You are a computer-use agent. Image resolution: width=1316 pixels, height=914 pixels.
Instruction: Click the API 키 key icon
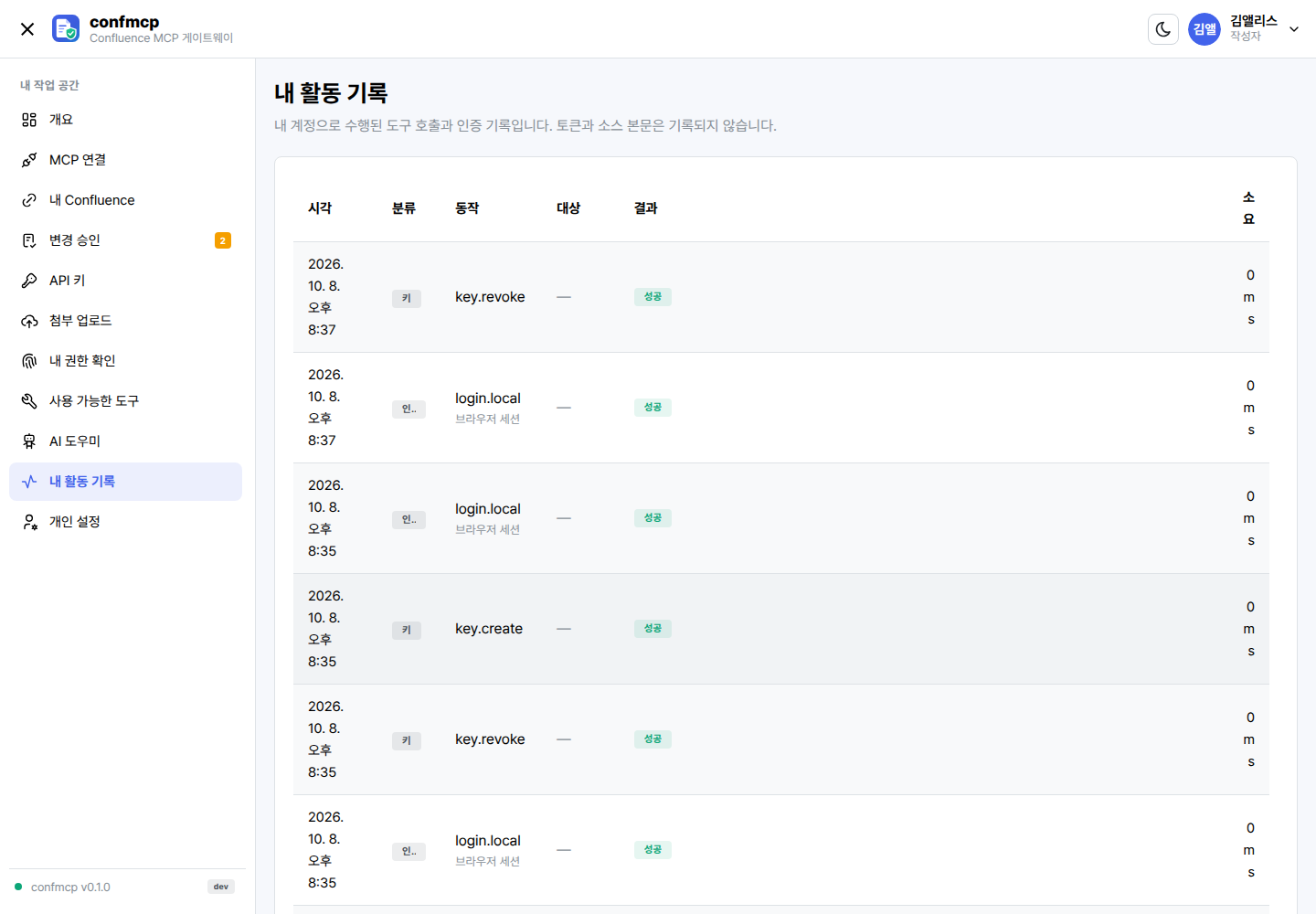coord(29,281)
